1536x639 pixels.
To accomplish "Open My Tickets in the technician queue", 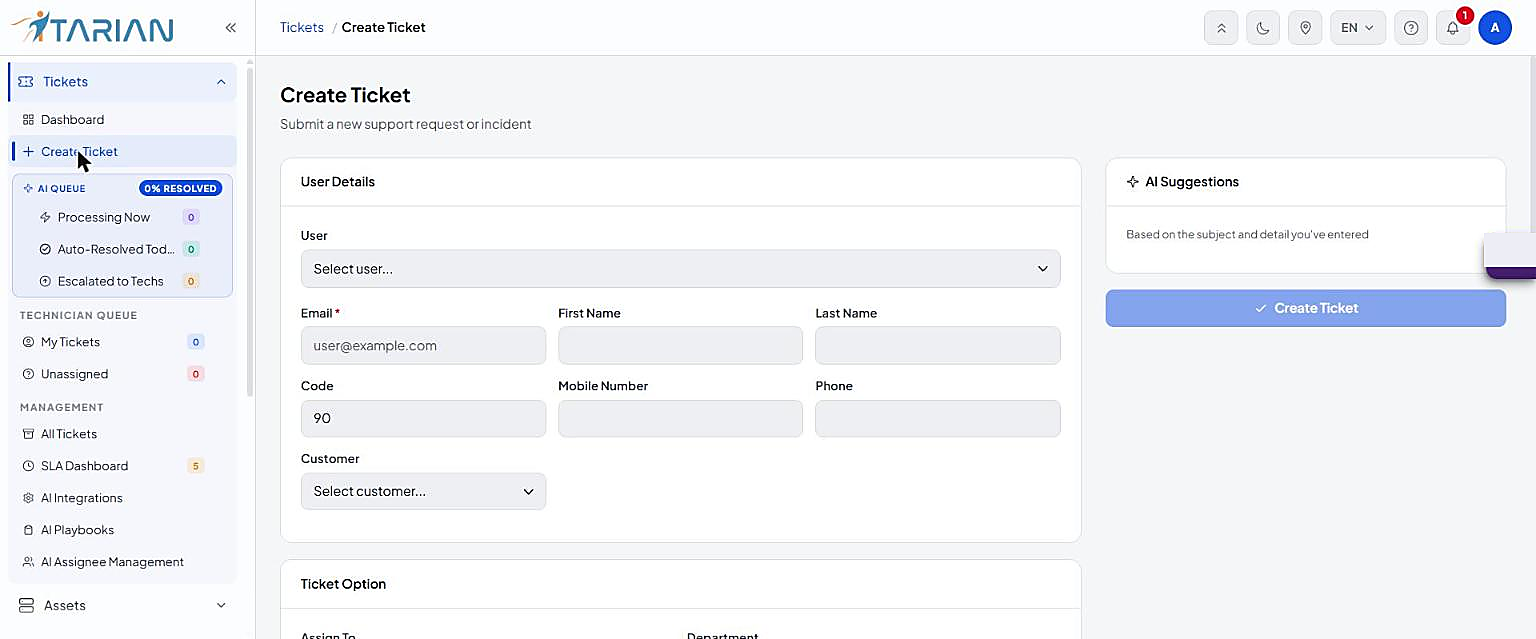I will tap(122, 342).
